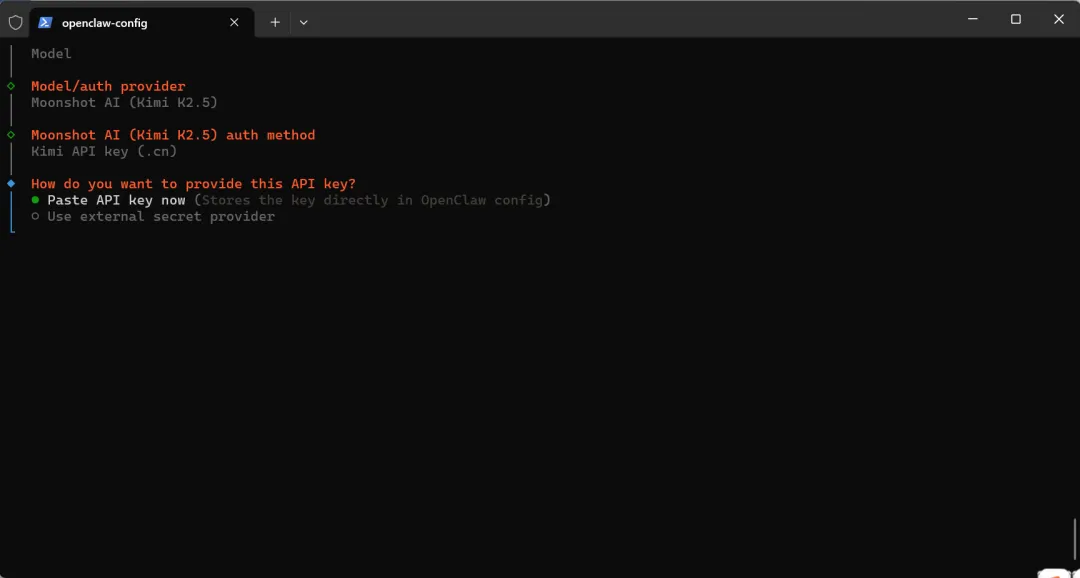Click the API key question prompt

tap(194, 184)
